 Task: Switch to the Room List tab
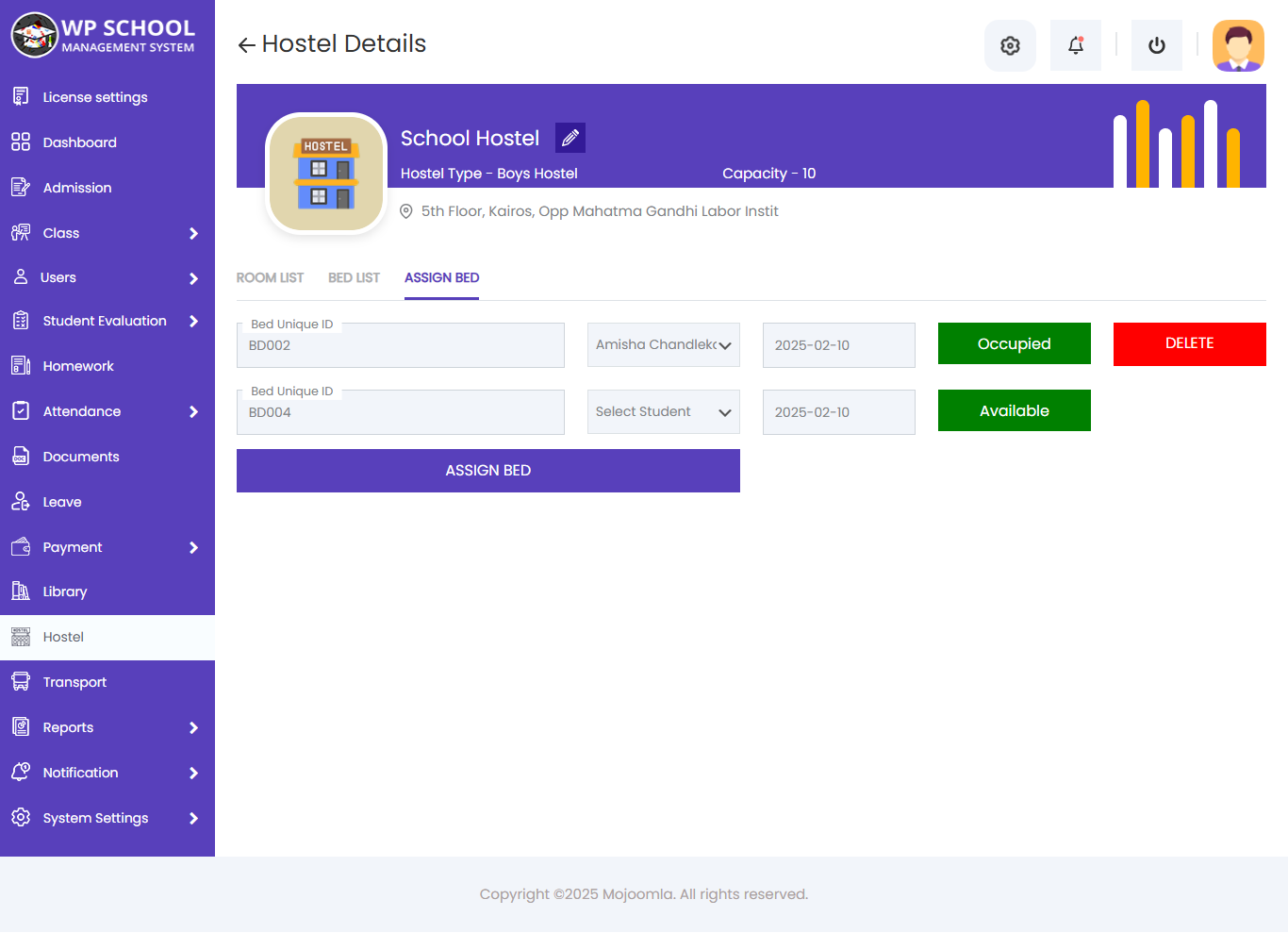pos(270,277)
